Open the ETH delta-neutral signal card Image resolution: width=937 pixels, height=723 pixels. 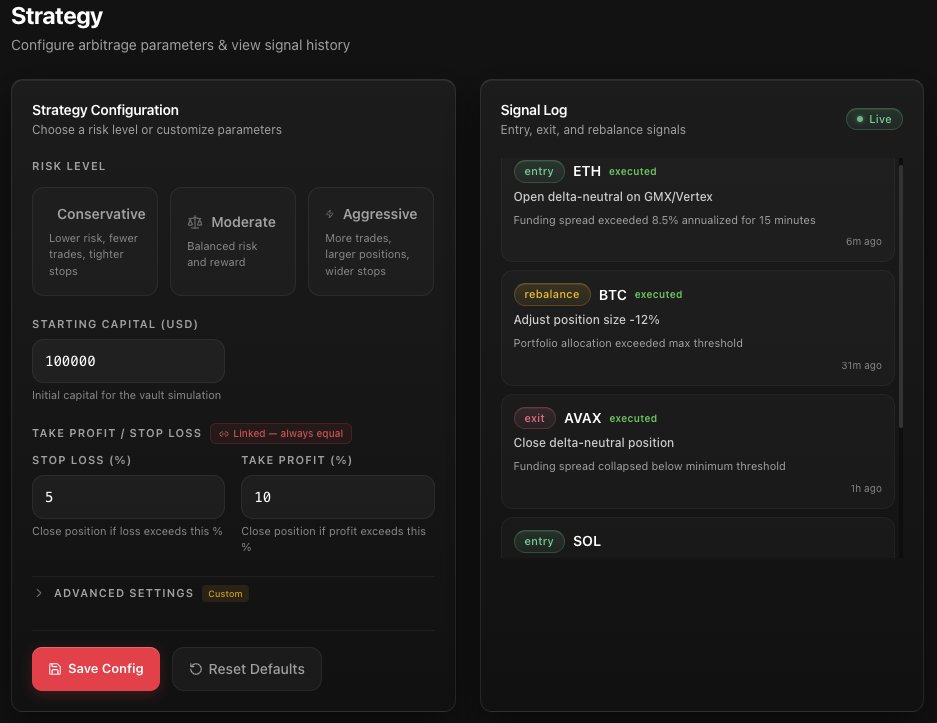[x=697, y=209]
